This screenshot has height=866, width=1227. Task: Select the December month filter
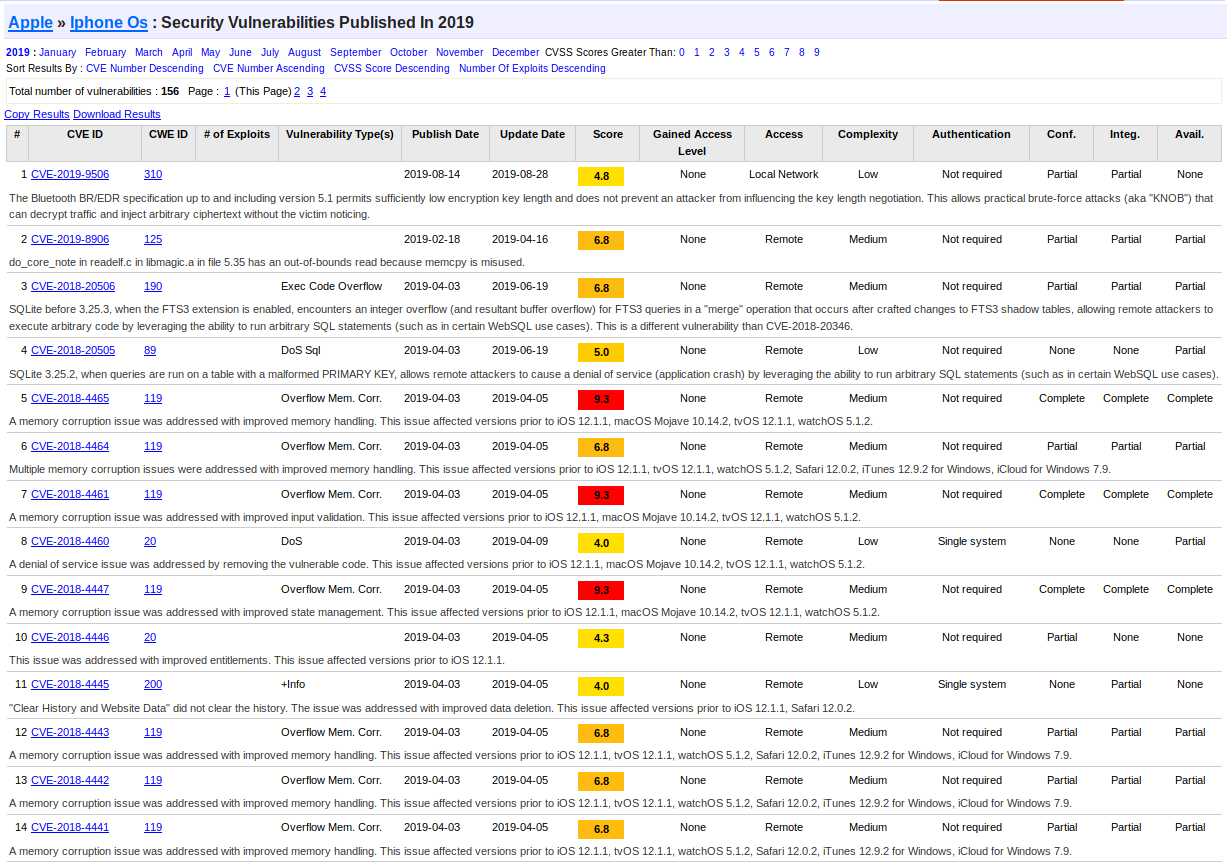pyautogui.click(x=515, y=52)
